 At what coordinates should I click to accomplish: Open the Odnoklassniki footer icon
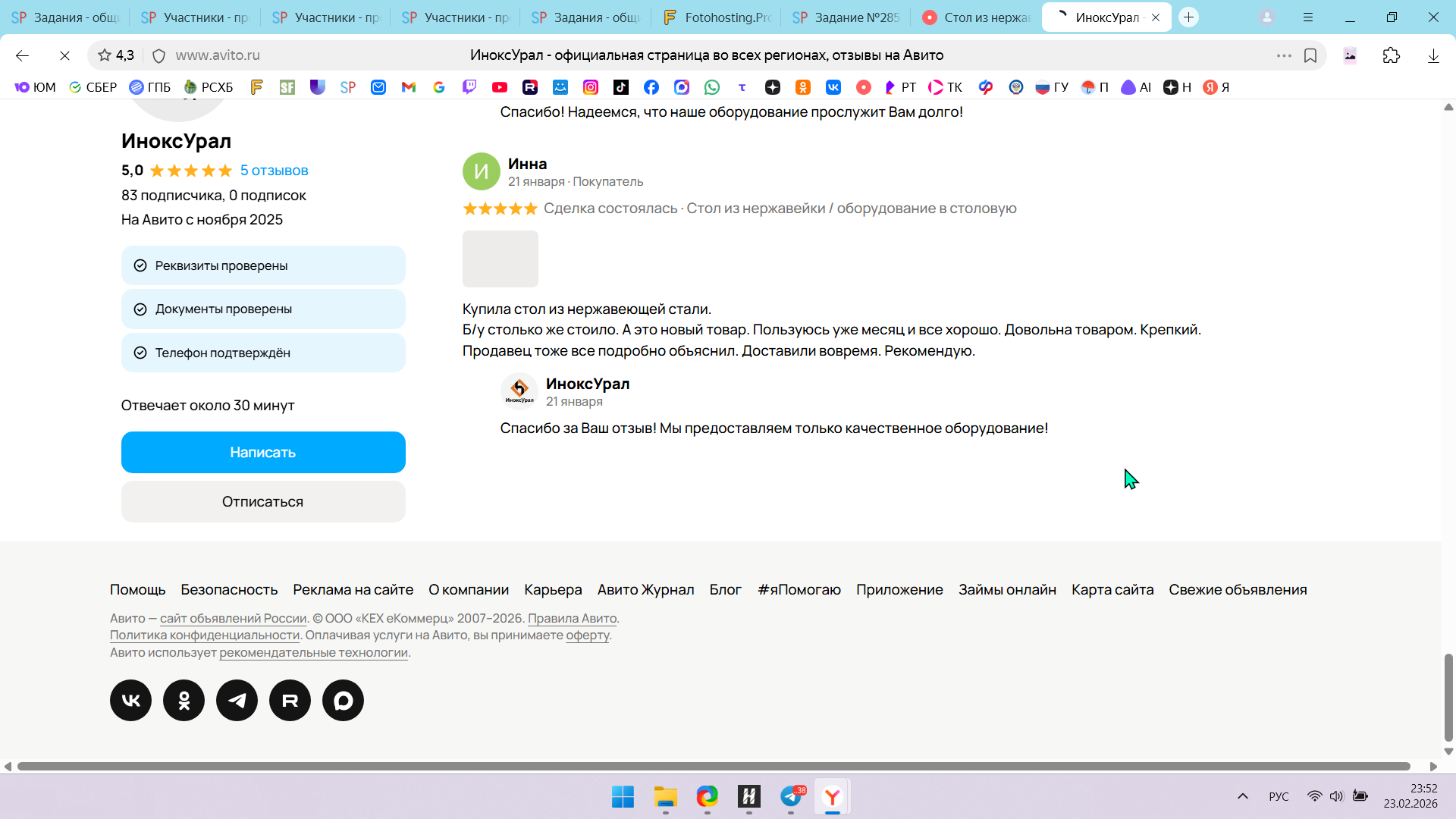pos(184,700)
